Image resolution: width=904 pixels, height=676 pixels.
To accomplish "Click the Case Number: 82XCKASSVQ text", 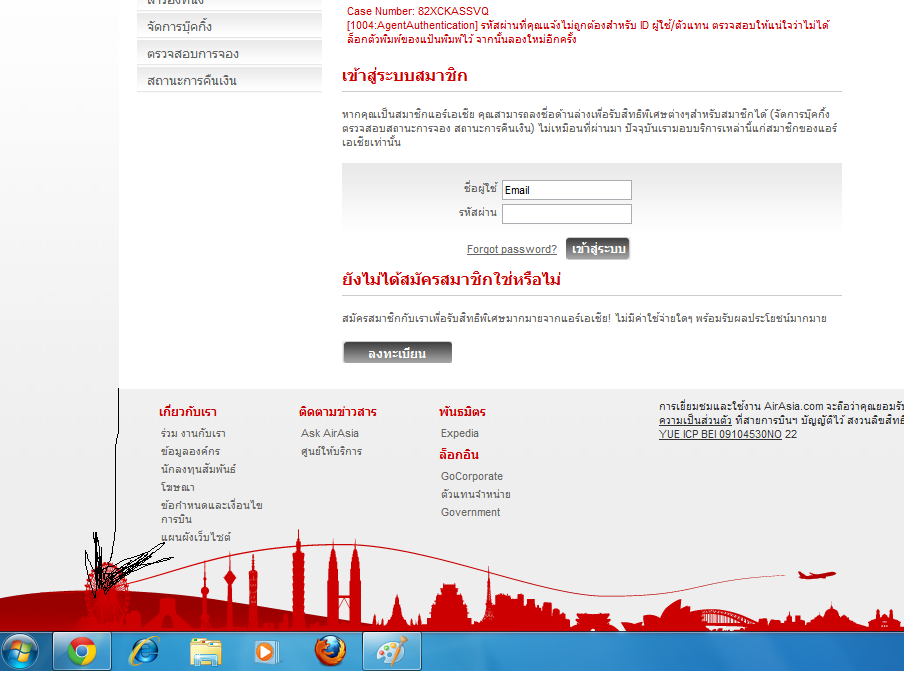I will click(x=417, y=12).
